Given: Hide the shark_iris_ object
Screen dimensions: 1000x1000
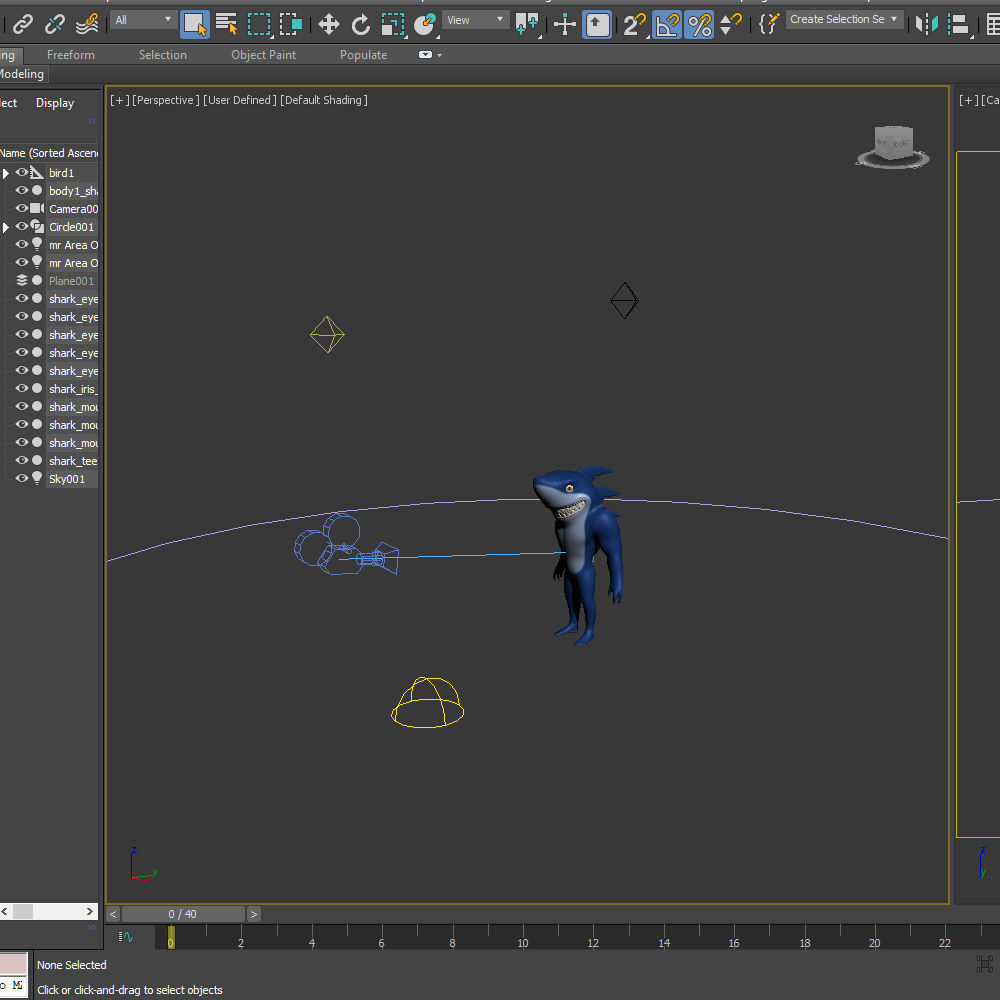Looking at the screenshot, I should click(22, 388).
